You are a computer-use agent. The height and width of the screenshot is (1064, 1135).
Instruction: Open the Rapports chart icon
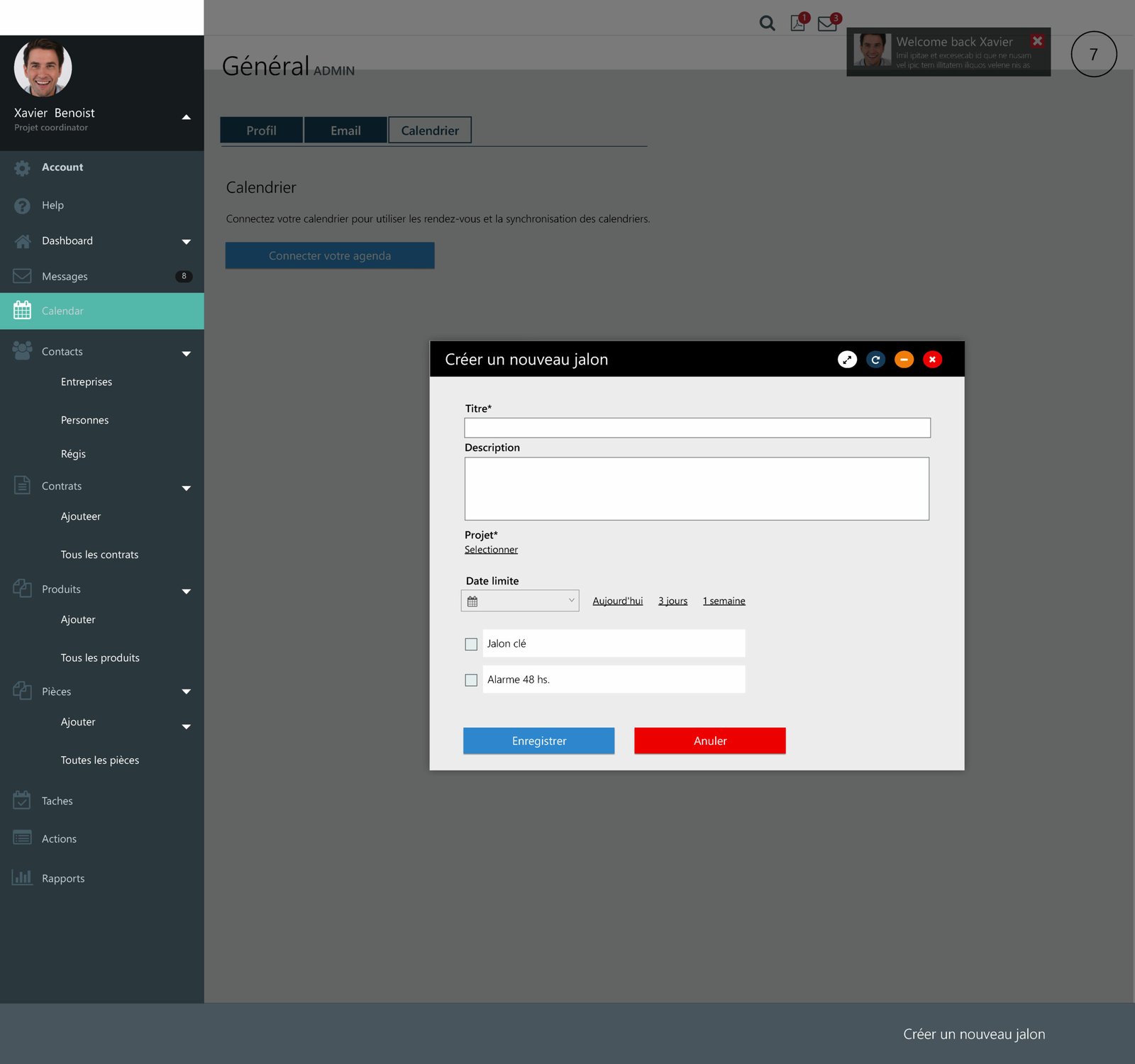point(23,878)
